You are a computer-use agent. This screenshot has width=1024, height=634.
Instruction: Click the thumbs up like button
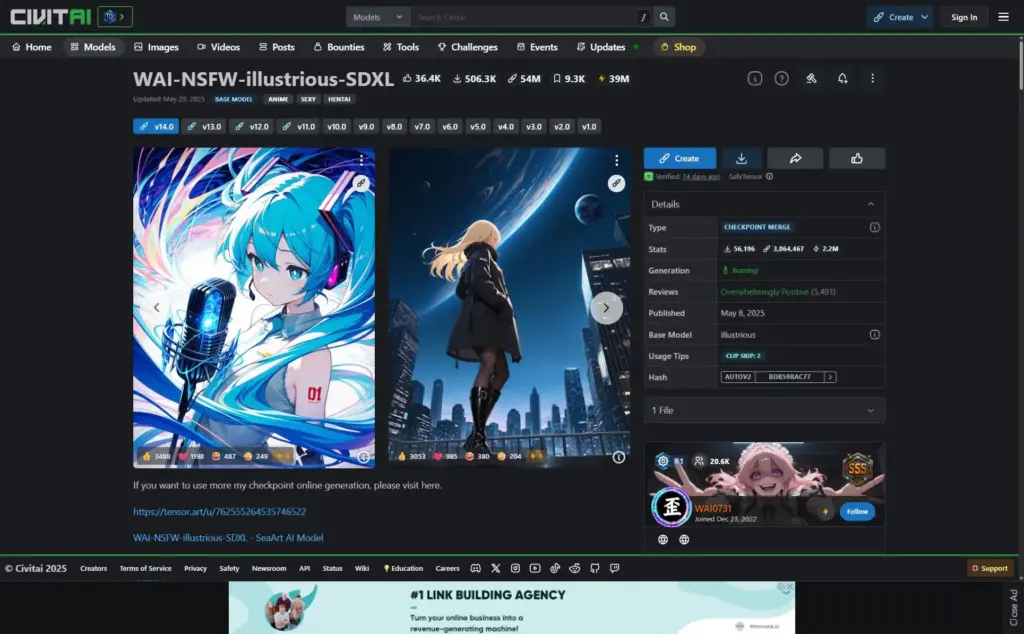click(857, 158)
